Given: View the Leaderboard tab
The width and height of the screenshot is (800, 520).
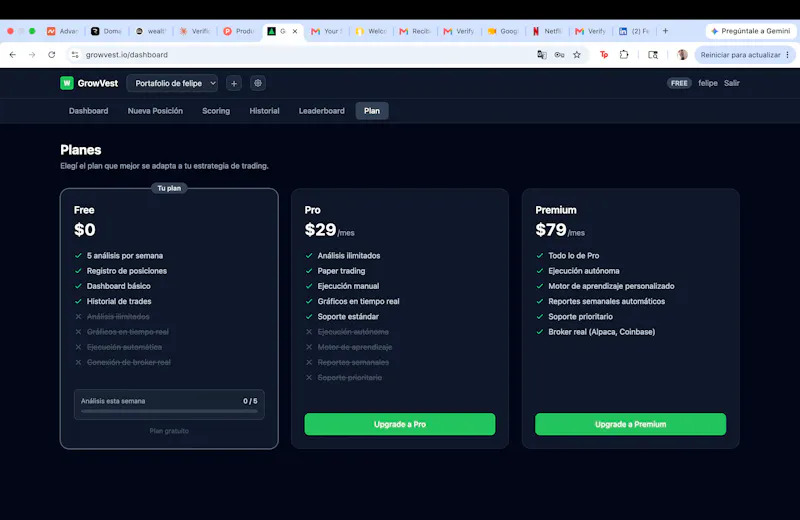Looking at the screenshot, I should coord(321,111).
